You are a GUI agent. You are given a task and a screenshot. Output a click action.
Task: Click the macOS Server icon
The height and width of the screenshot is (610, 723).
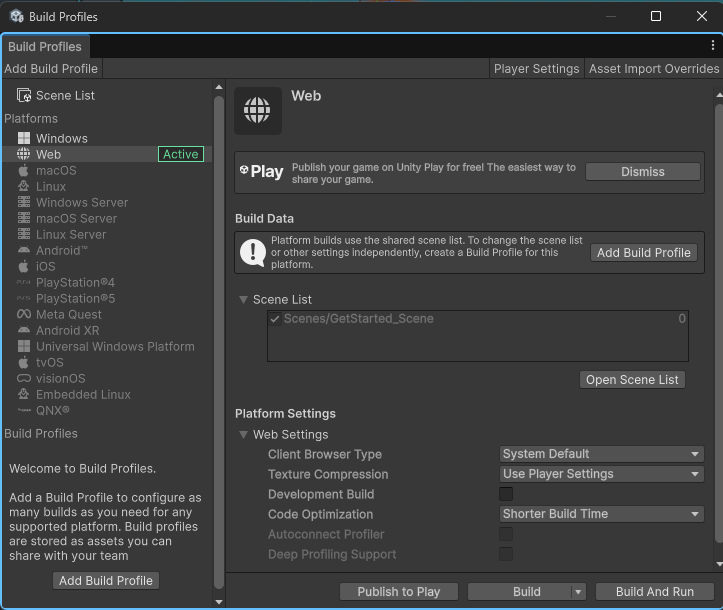click(24, 218)
